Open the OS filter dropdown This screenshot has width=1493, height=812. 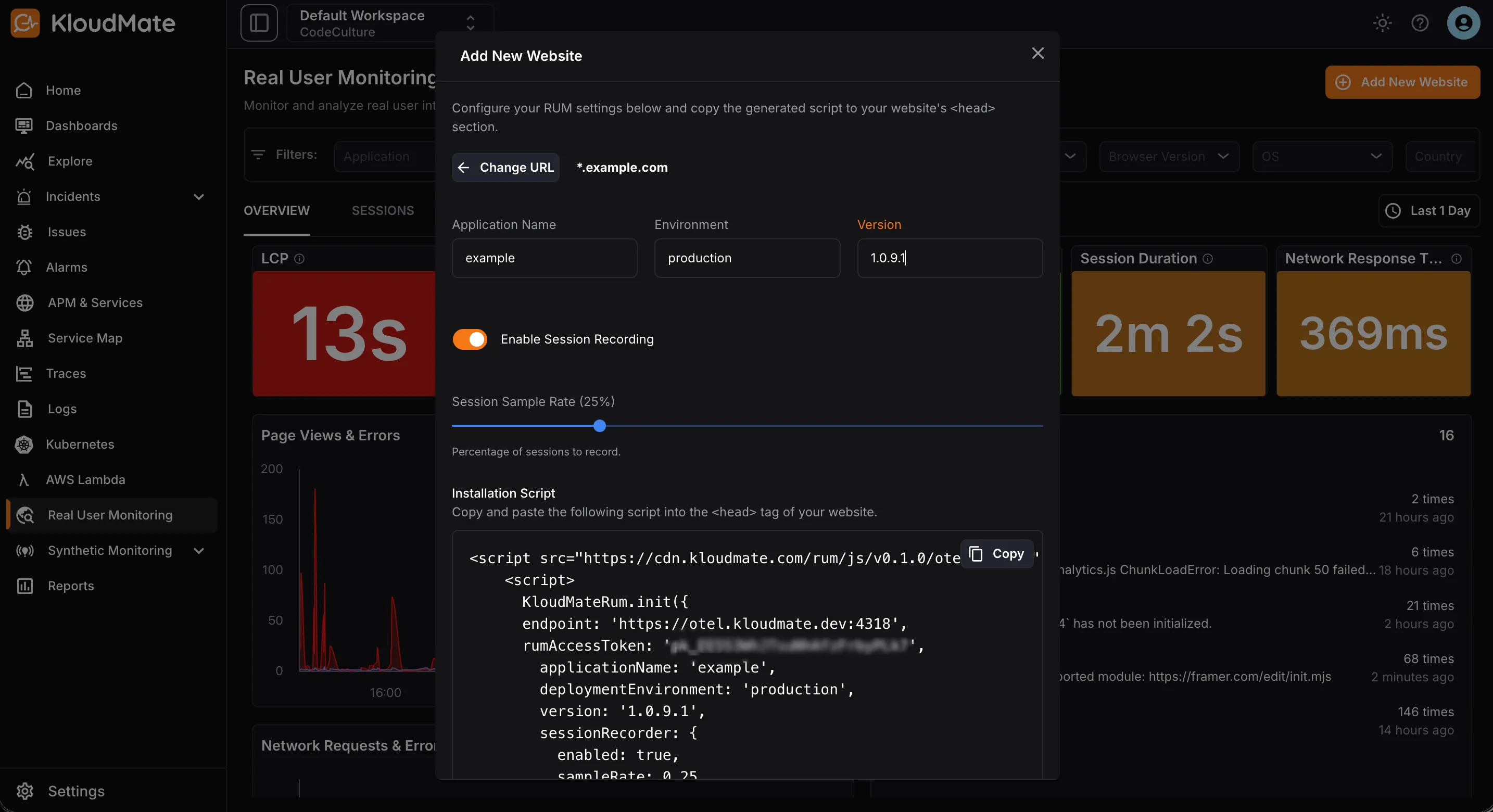pos(1322,157)
